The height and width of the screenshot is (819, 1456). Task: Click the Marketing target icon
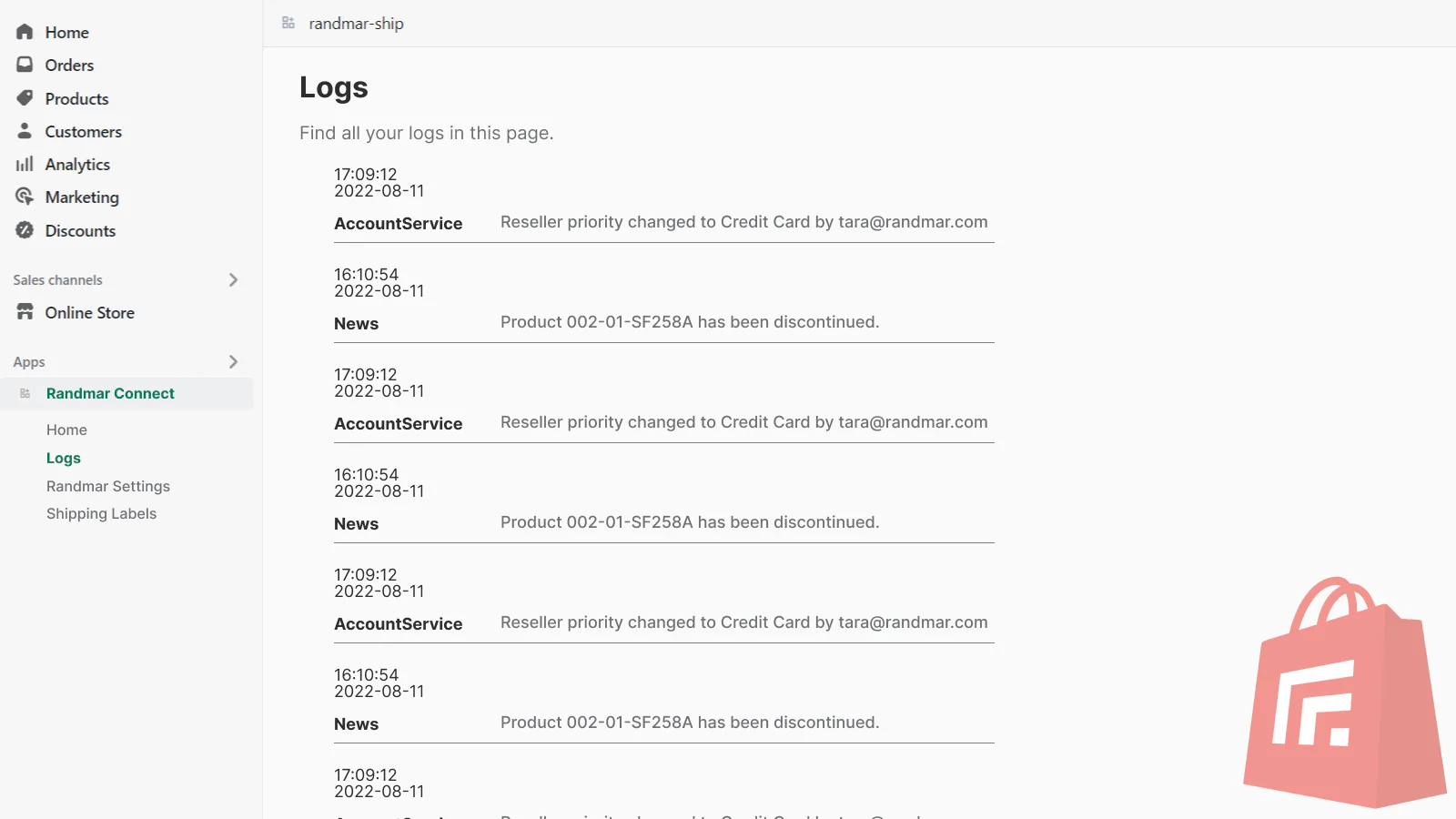[25, 197]
